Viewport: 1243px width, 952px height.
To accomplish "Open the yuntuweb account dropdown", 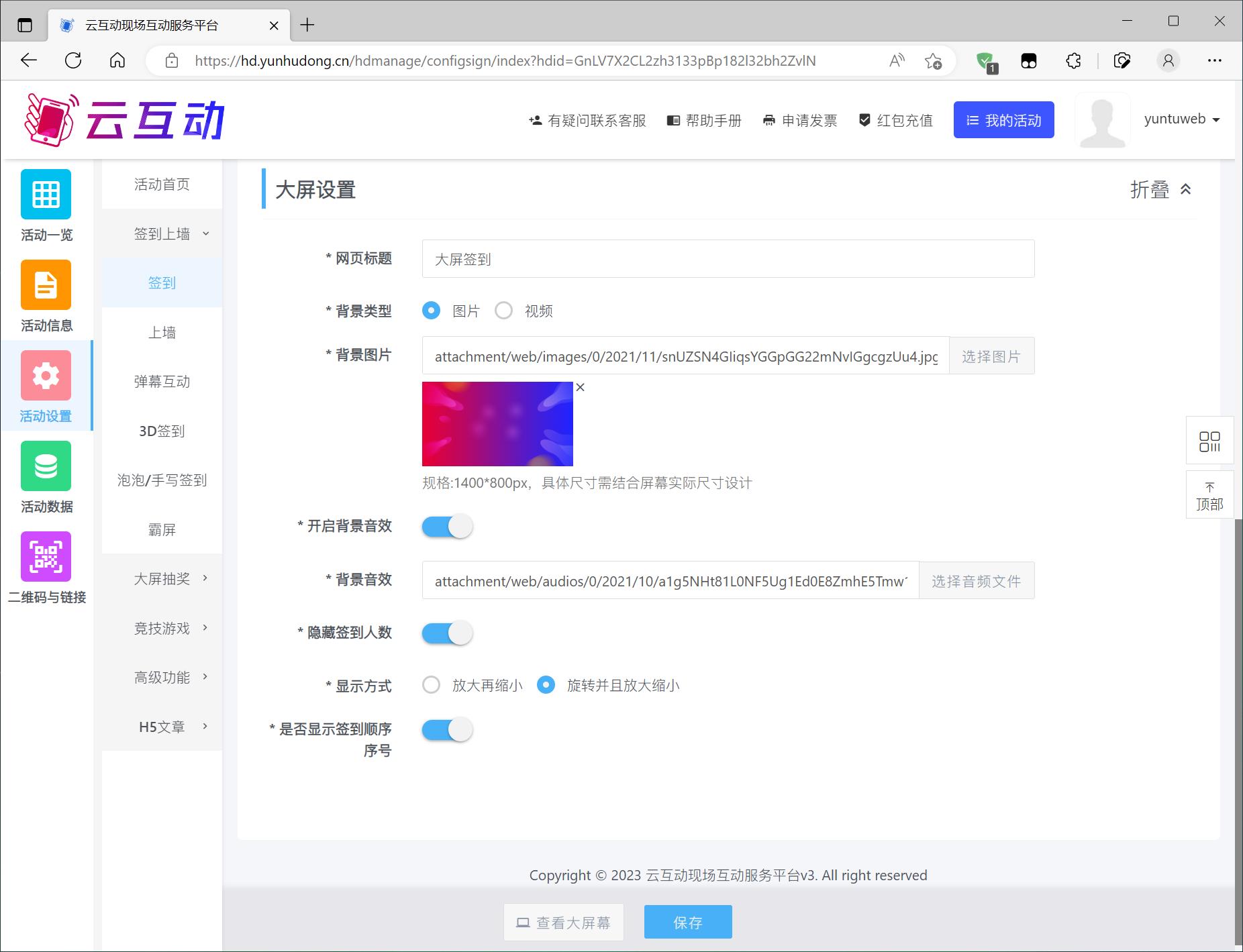I will [1181, 119].
